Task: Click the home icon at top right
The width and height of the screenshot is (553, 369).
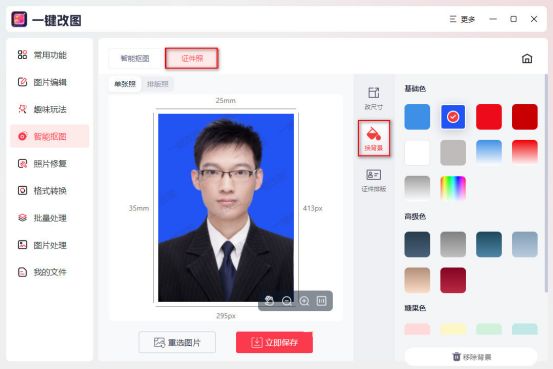Action: pyautogui.click(x=527, y=59)
